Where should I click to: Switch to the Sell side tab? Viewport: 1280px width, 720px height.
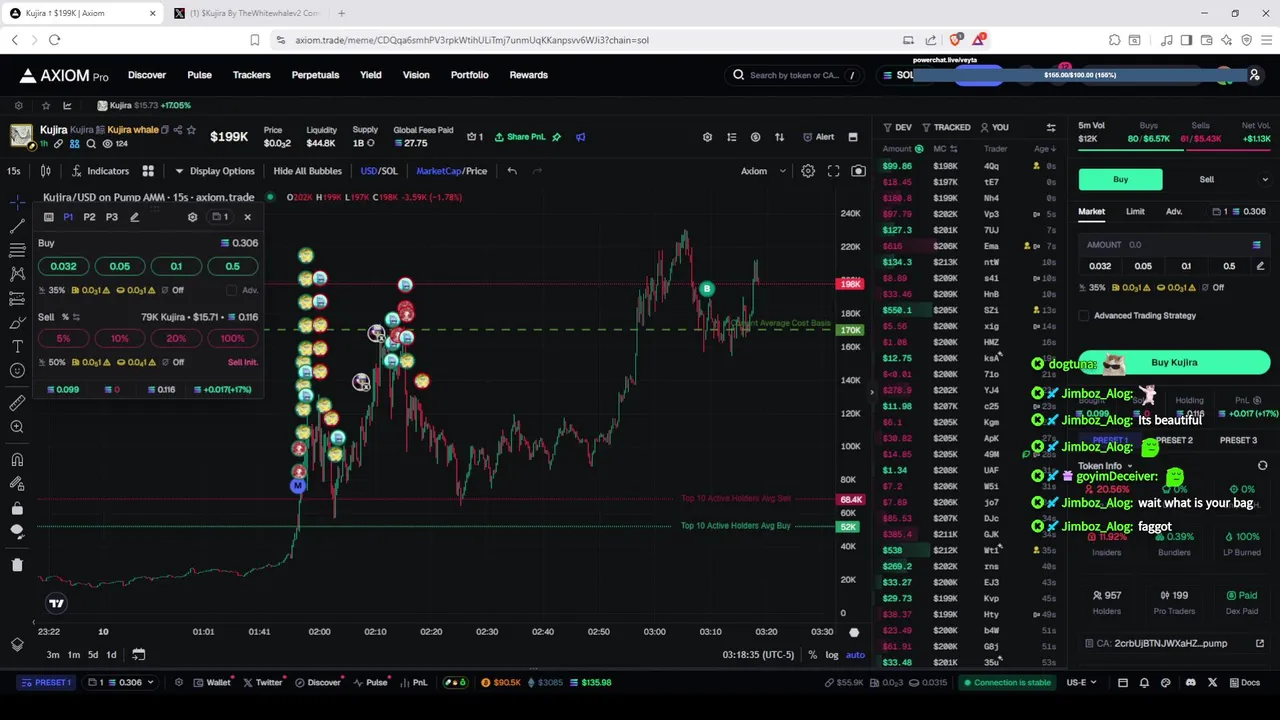point(1206,180)
